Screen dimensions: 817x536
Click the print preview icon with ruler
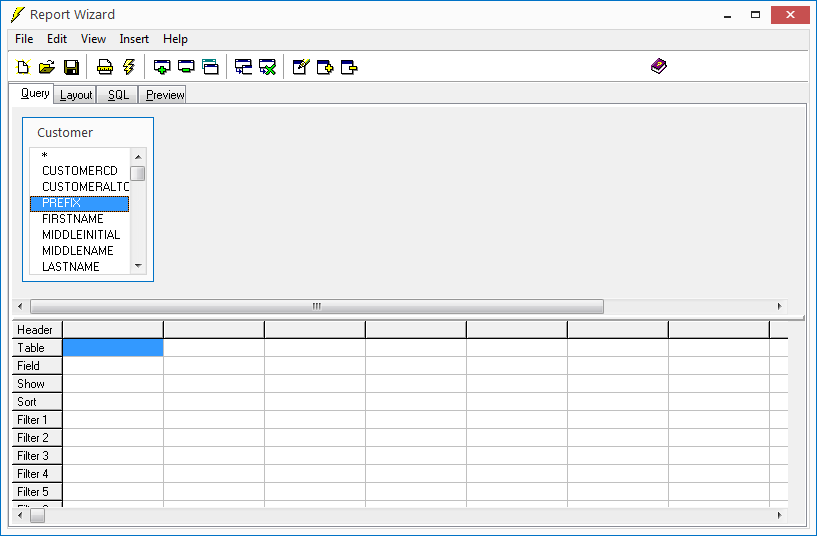pyautogui.click(x=105, y=67)
